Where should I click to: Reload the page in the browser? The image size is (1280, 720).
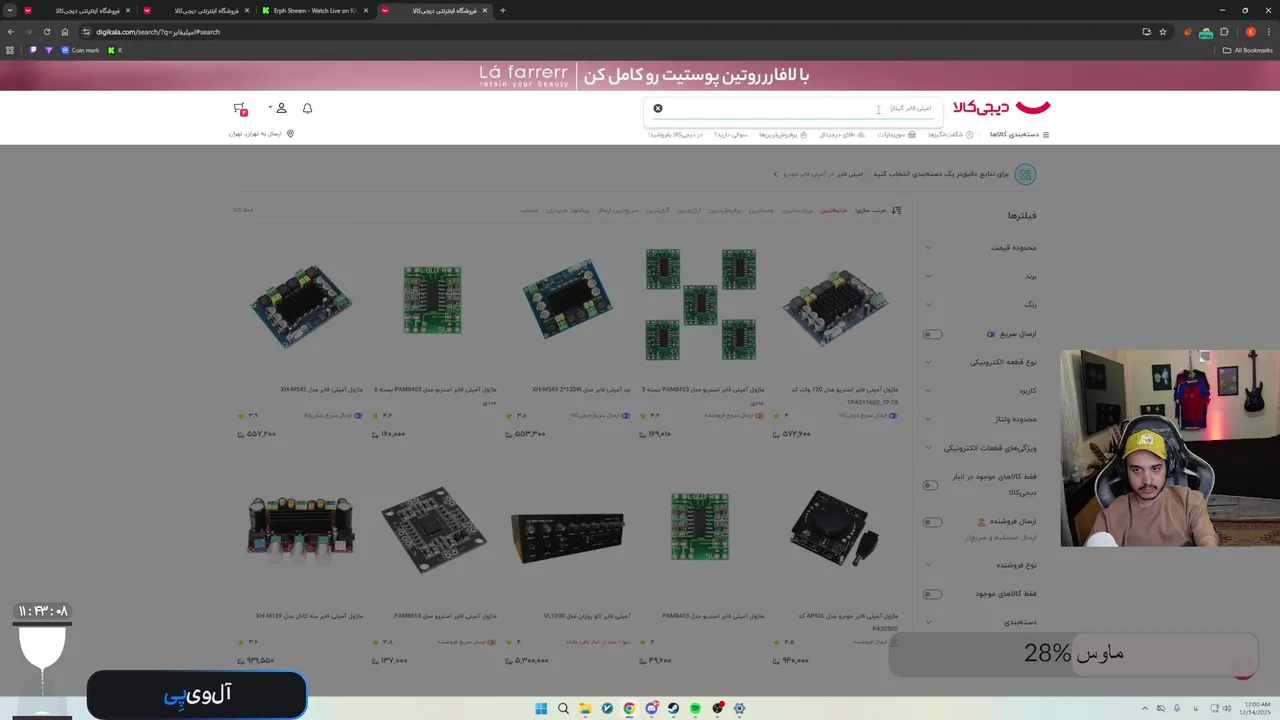(x=46, y=32)
